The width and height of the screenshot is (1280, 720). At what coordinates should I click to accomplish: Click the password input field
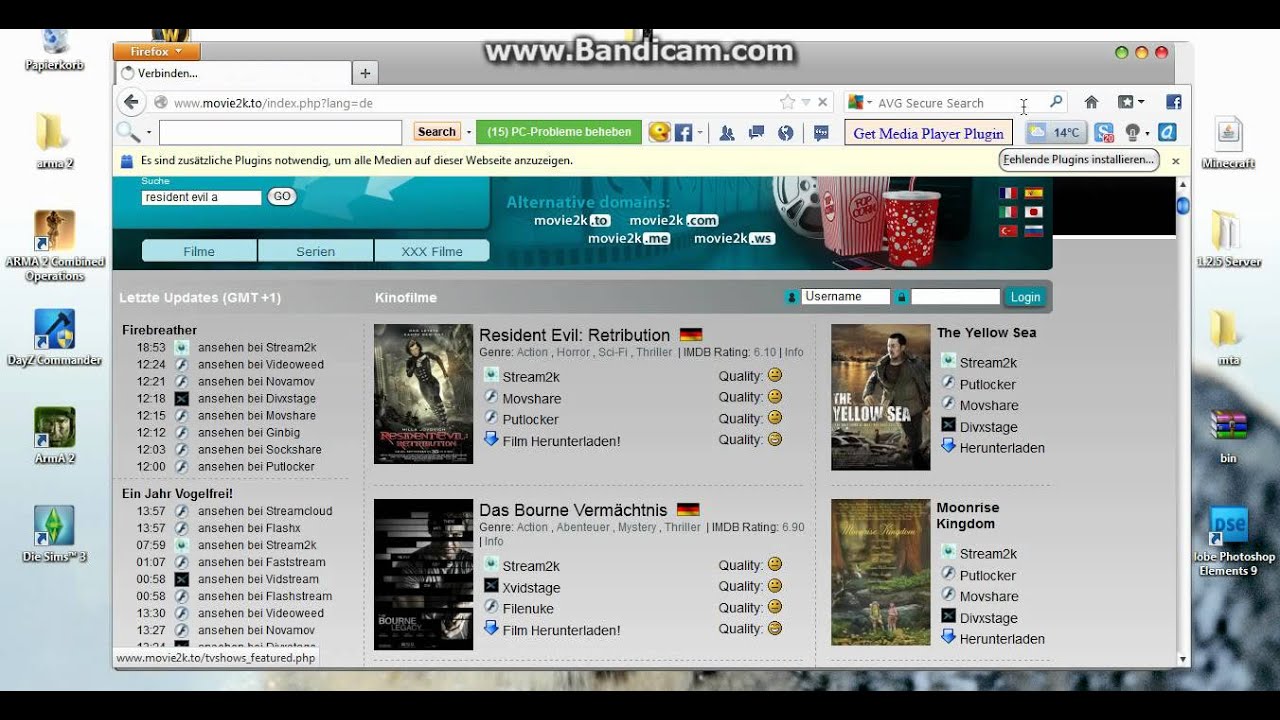[955, 297]
